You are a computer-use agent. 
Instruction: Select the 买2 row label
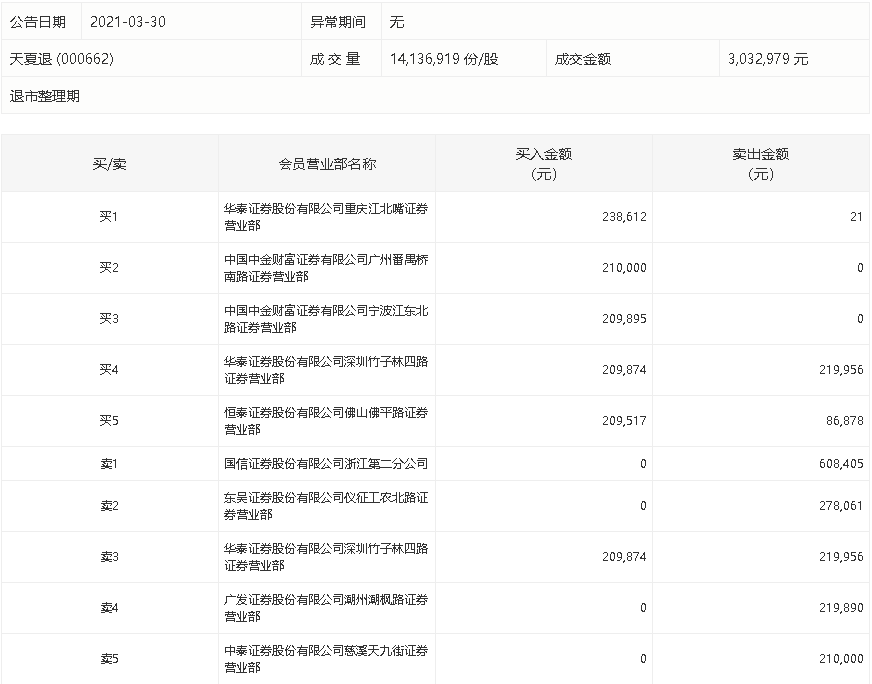(x=109, y=267)
